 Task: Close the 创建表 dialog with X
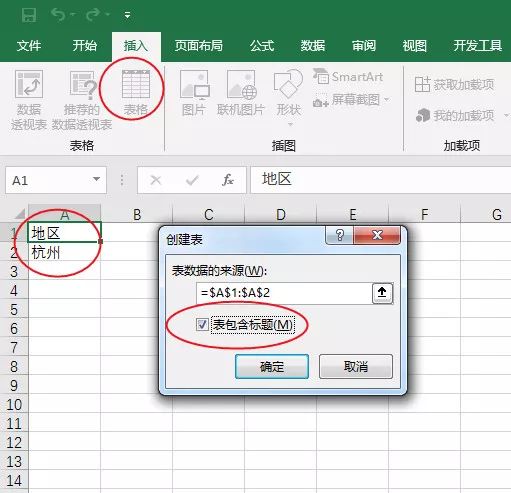tap(377, 235)
